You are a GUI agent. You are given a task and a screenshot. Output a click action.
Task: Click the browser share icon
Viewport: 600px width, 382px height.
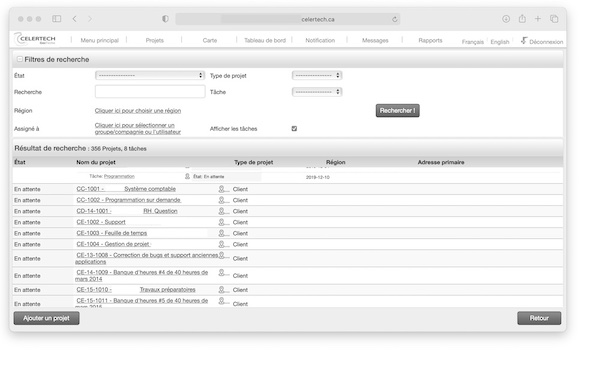coord(522,18)
